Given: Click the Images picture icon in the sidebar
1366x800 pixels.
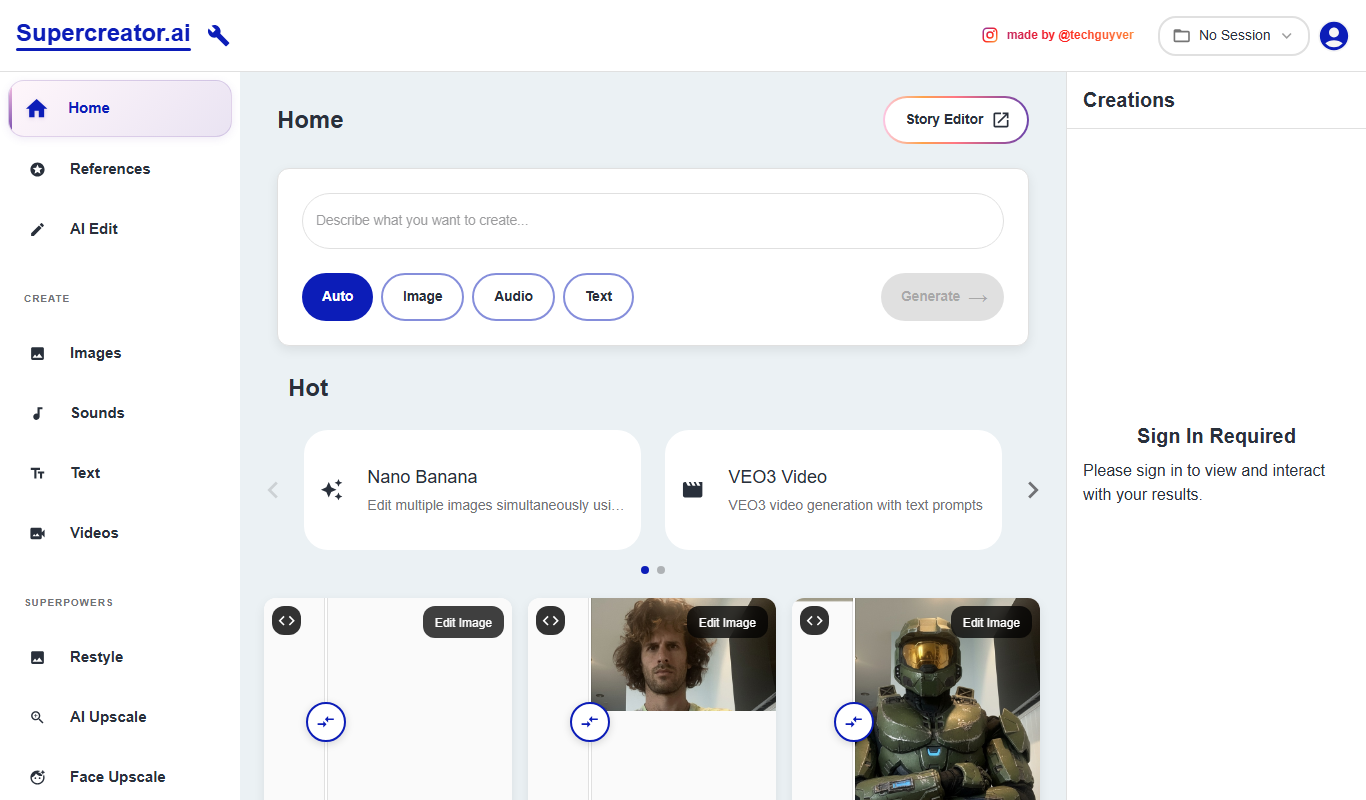Looking at the screenshot, I should (x=38, y=353).
